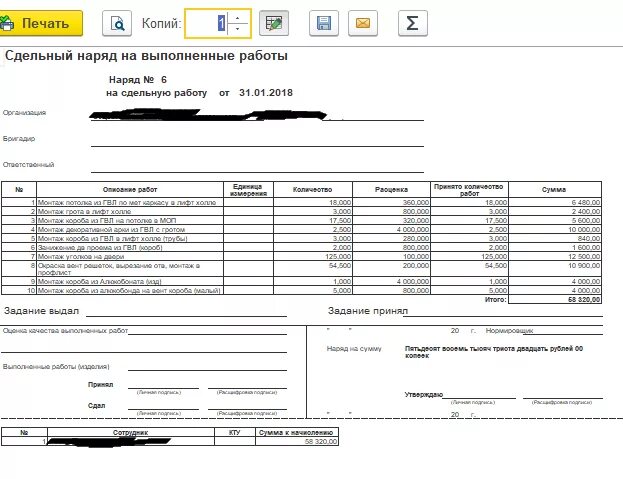This screenshot has width=623, height=479.
Task: Click the date 31.01.2018
Action: click(266, 93)
